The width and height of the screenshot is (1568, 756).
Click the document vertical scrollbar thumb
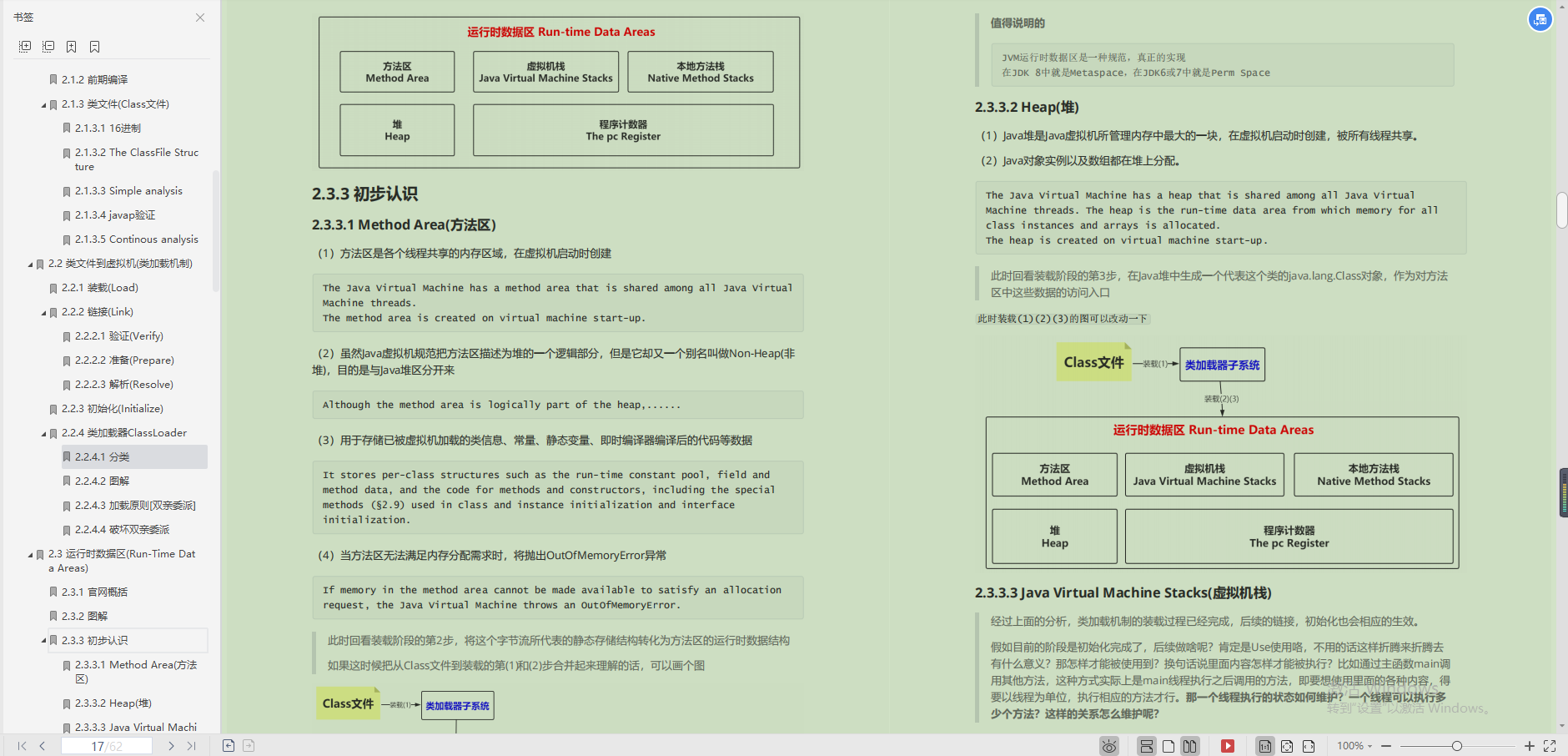point(1561,210)
